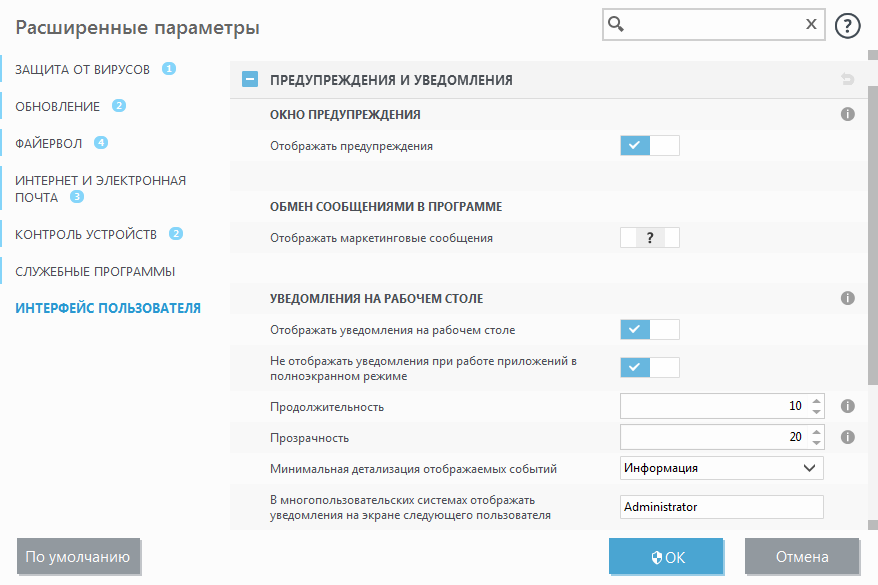Screen dimensions: 878x585
Task: Collapse Предупреждения и уведомления section
Action: [x=250, y=80]
